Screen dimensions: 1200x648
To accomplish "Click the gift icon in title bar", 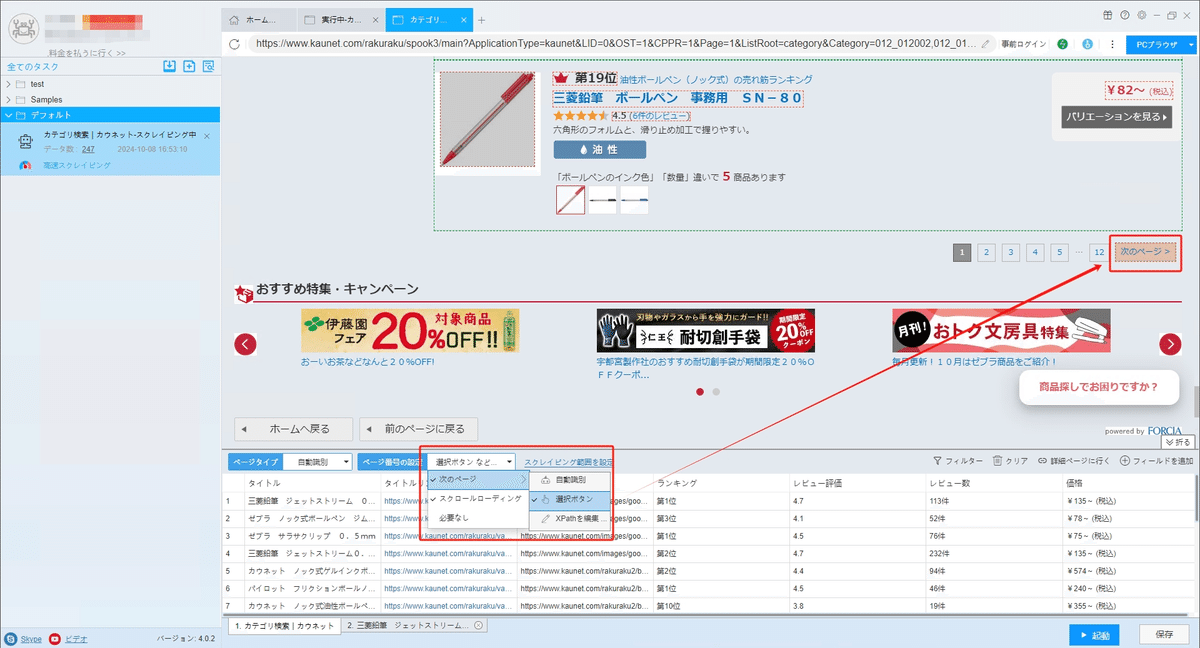I will point(1108,15).
